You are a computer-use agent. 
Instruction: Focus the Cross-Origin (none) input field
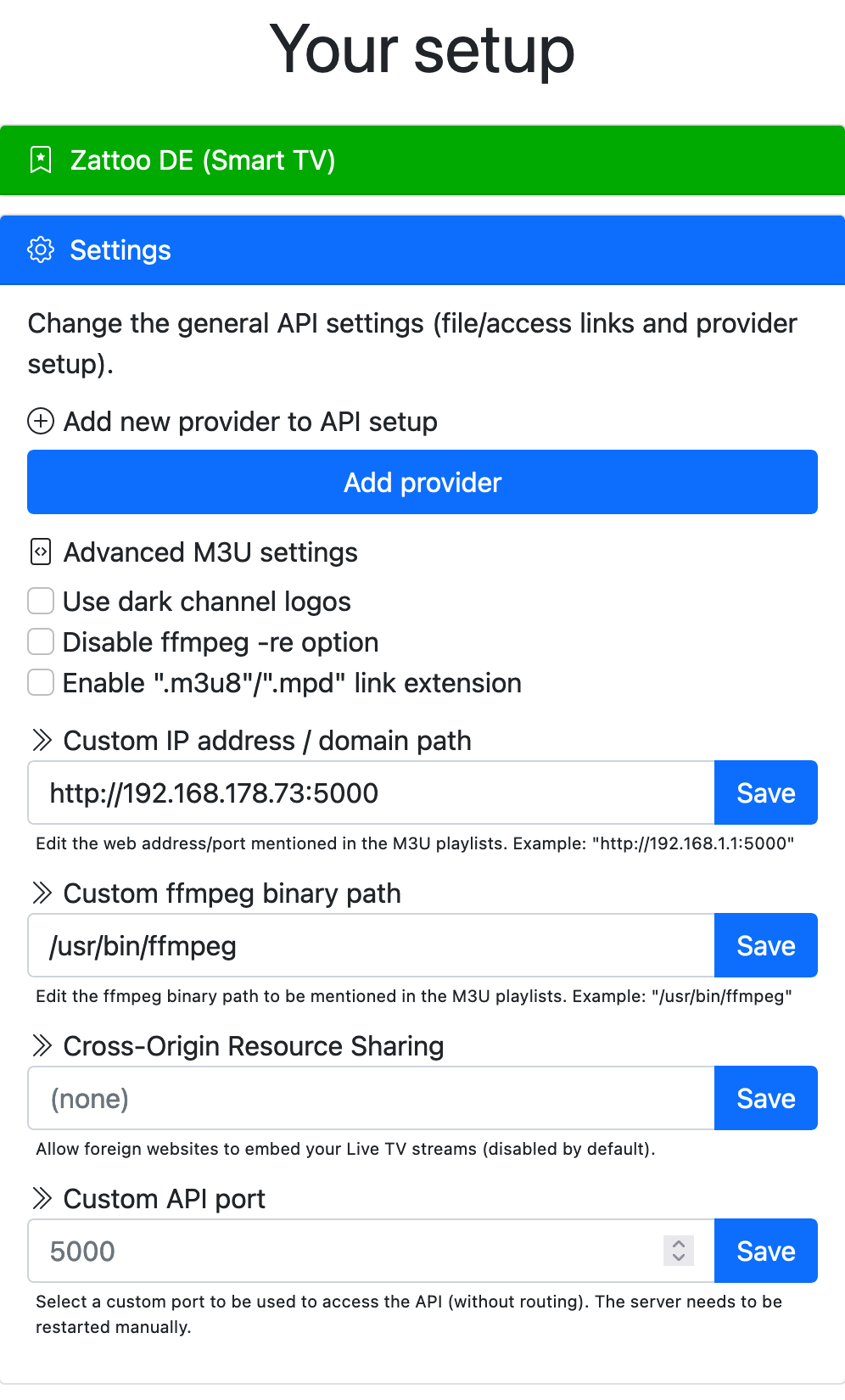pos(371,1098)
